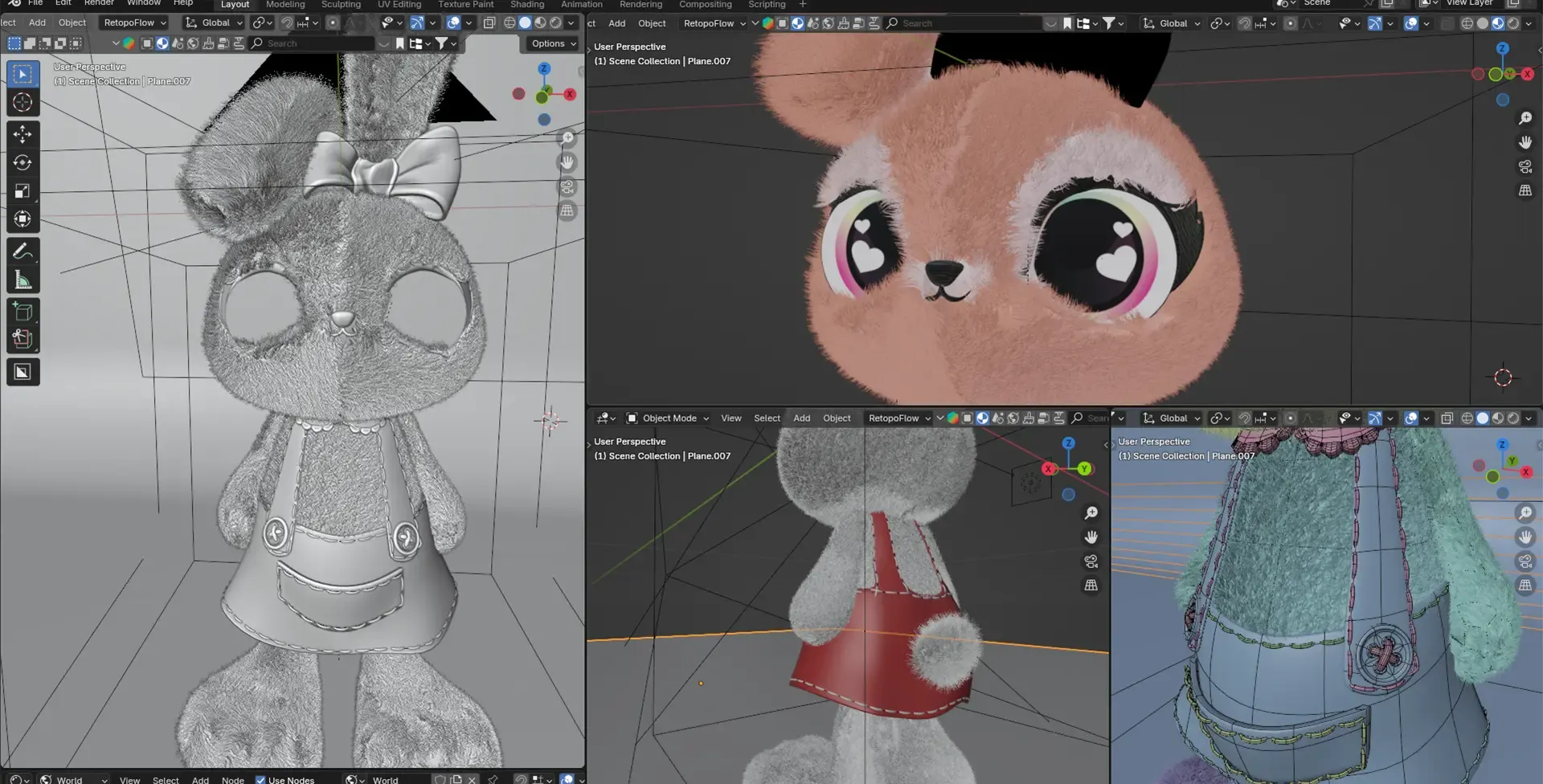Activate the Move tool
The width and height of the screenshot is (1543, 784).
coord(23,134)
